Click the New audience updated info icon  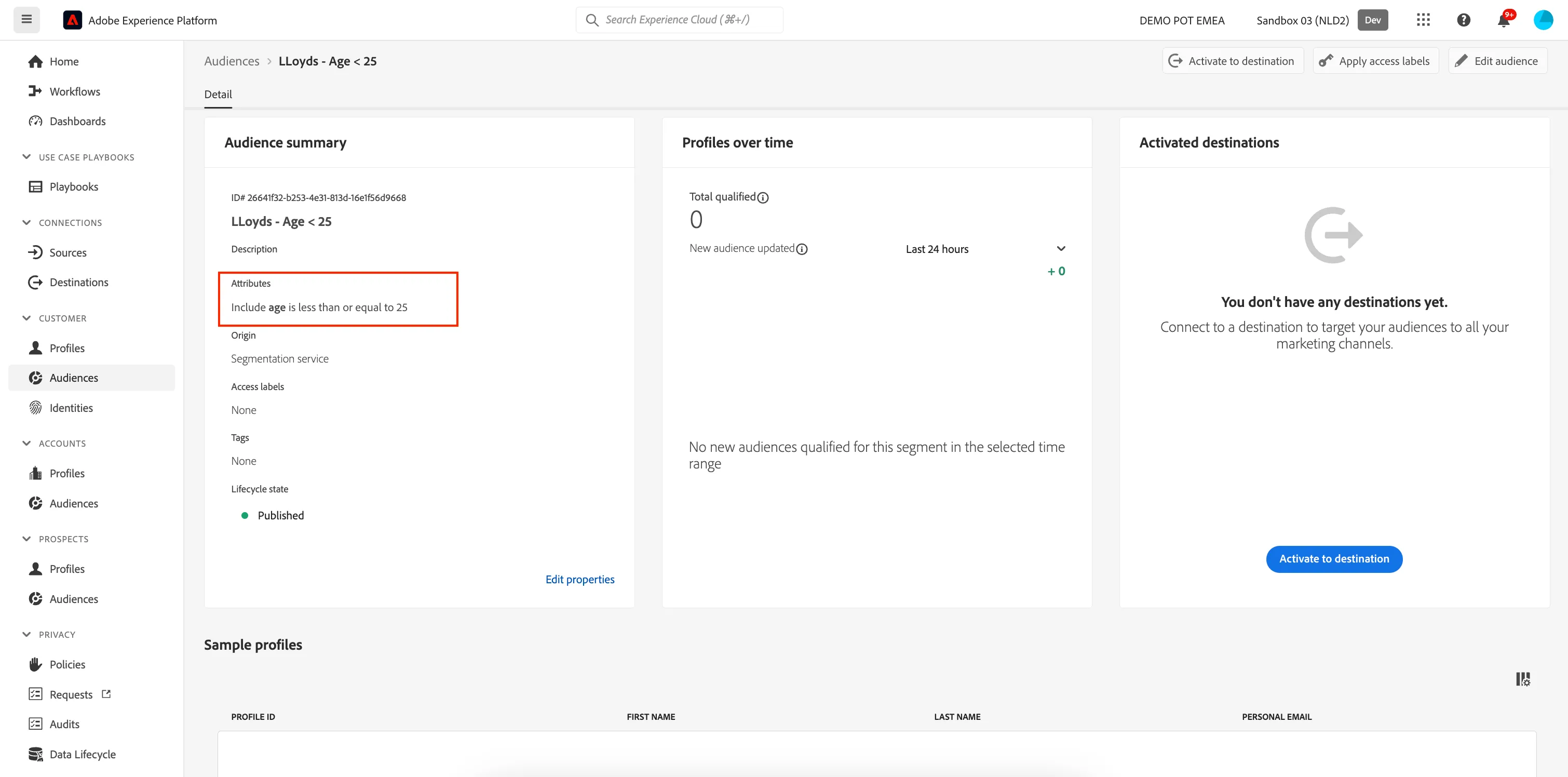[x=802, y=249]
